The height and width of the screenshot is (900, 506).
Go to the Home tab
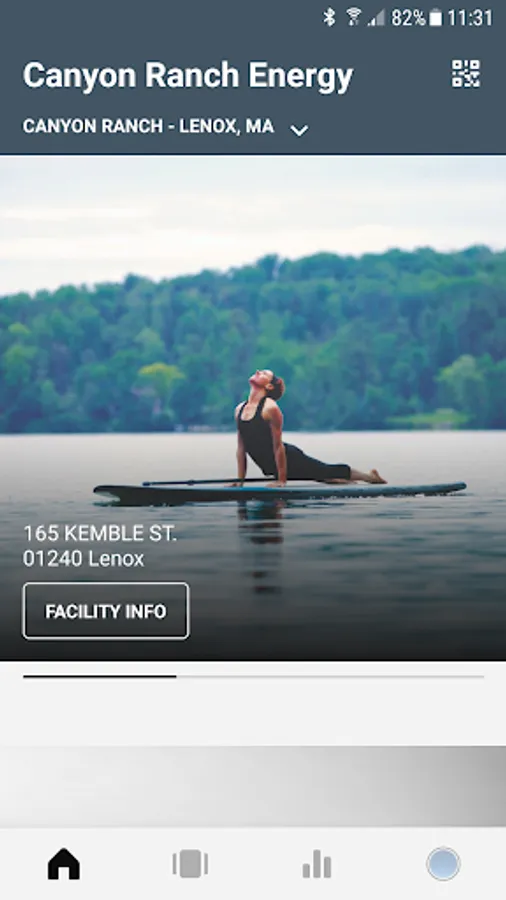click(64, 863)
